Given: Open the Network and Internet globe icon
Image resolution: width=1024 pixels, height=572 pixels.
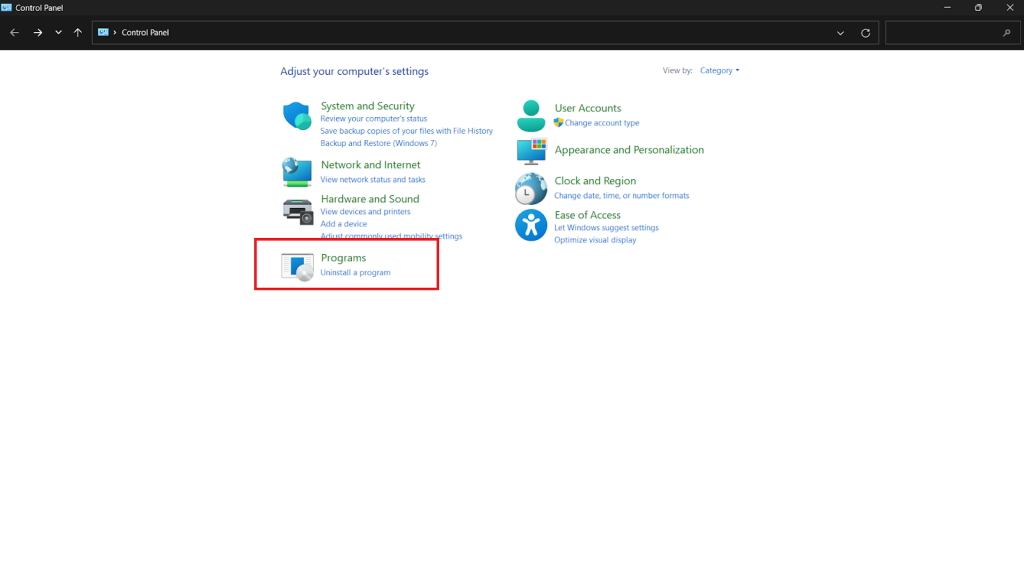Looking at the screenshot, I should (297, 172).
